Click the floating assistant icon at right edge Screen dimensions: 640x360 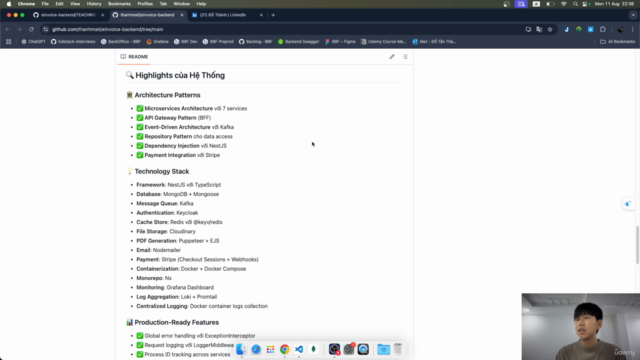(x=628, y=204)
